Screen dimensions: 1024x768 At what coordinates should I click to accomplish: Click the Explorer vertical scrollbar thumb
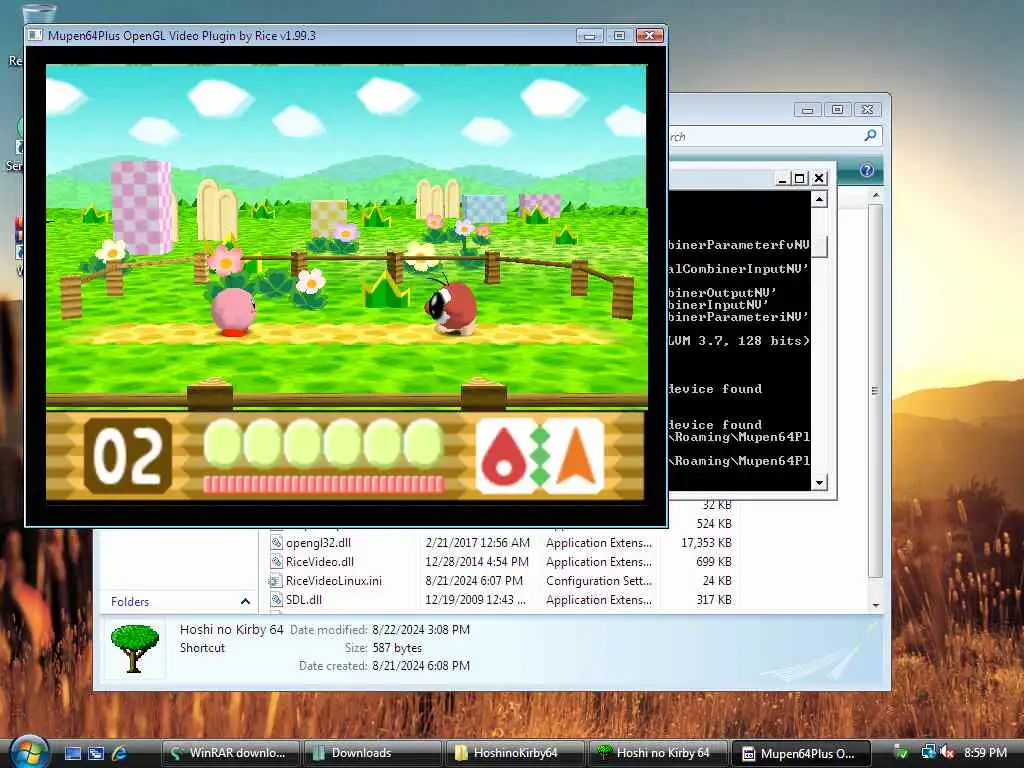(876, 391)
